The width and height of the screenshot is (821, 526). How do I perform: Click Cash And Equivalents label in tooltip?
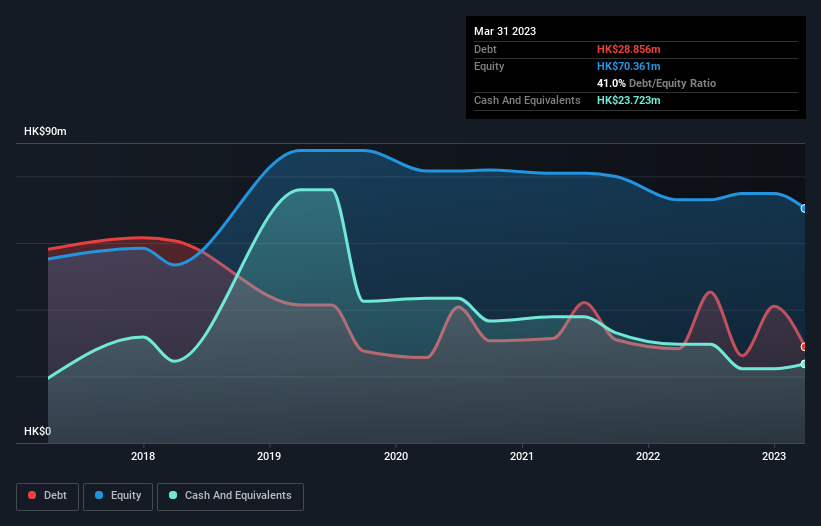527,100
